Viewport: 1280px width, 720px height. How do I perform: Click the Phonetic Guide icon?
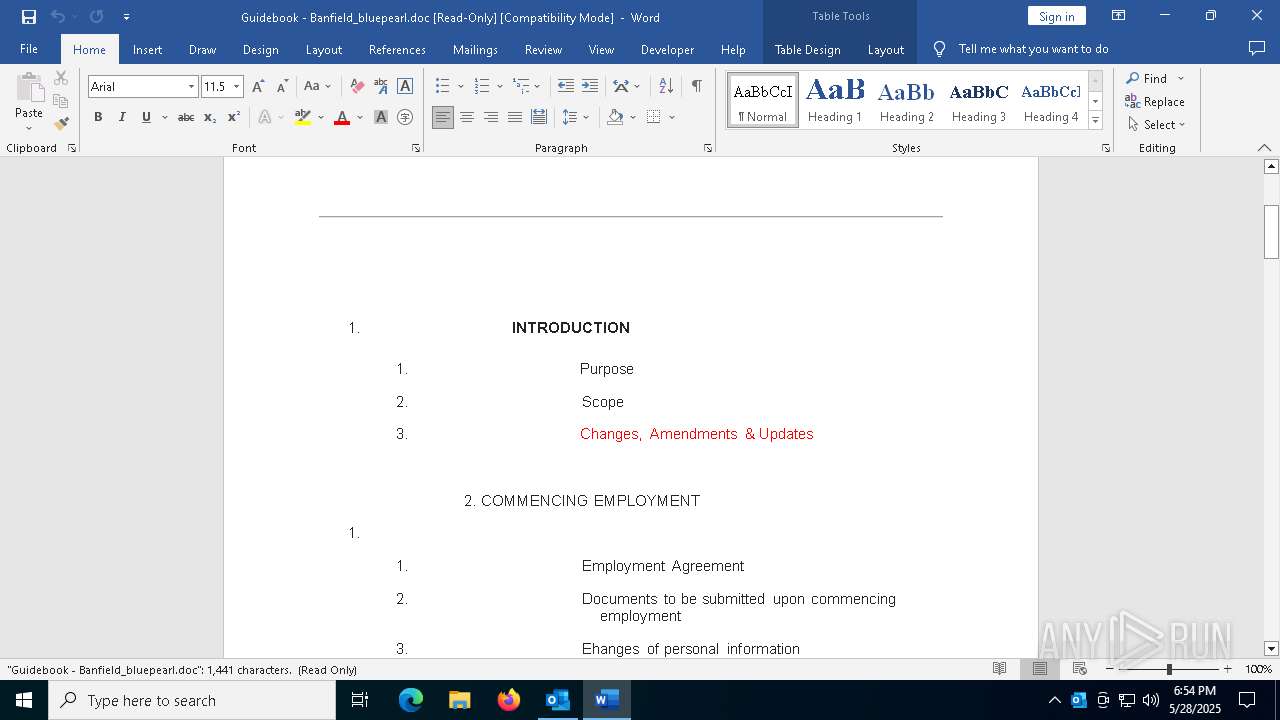point(381,87)
